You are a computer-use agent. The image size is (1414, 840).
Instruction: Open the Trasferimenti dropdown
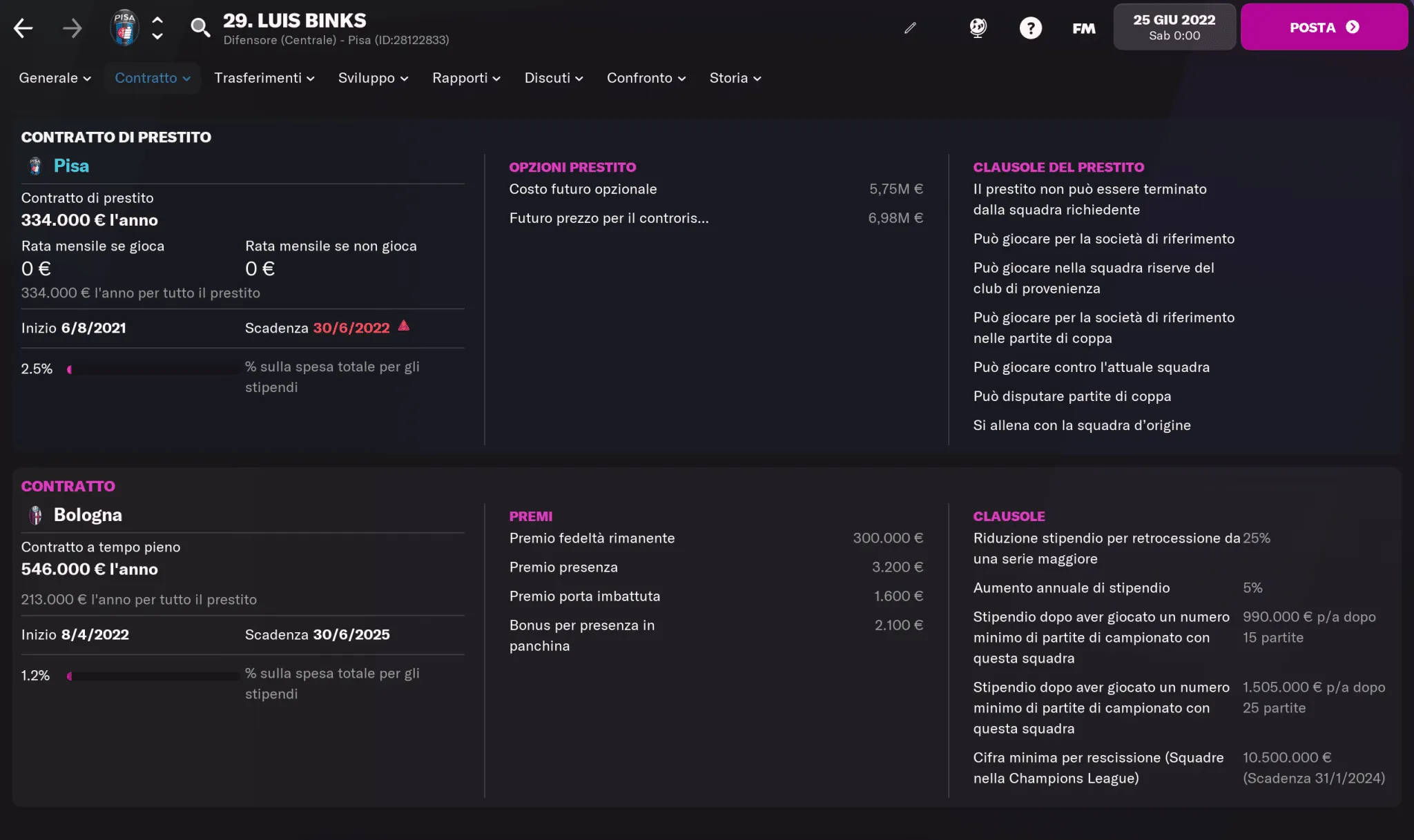[x=264, y=78]
